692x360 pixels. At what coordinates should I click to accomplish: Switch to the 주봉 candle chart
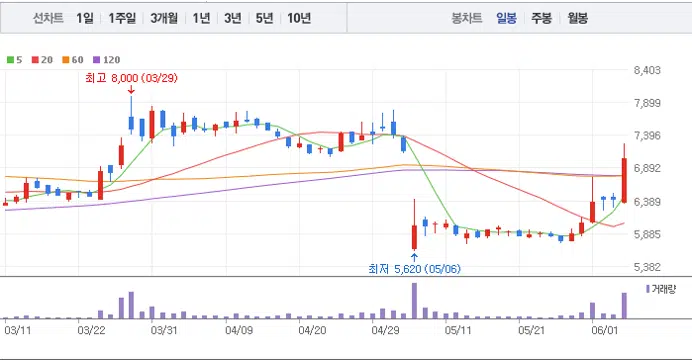coord(542,18)
